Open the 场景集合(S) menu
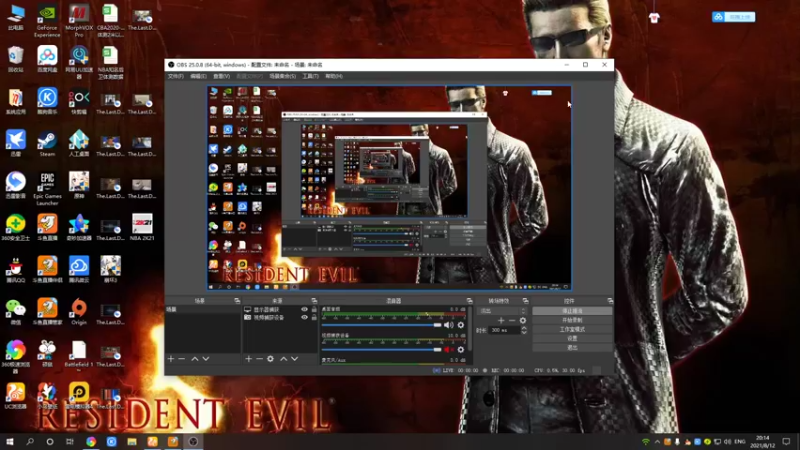 [x=282, y=76]
